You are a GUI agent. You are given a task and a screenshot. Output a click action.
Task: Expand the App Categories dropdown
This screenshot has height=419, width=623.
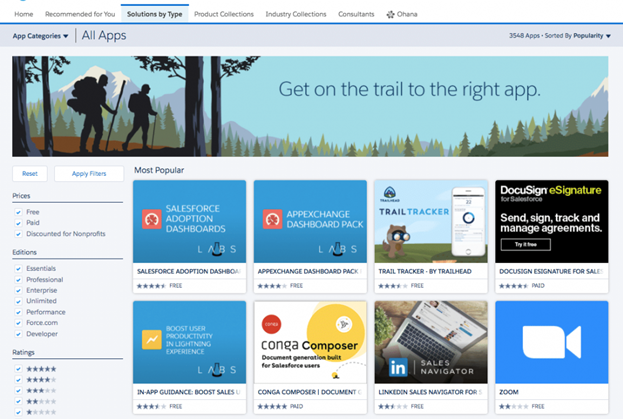coord(40,36)
